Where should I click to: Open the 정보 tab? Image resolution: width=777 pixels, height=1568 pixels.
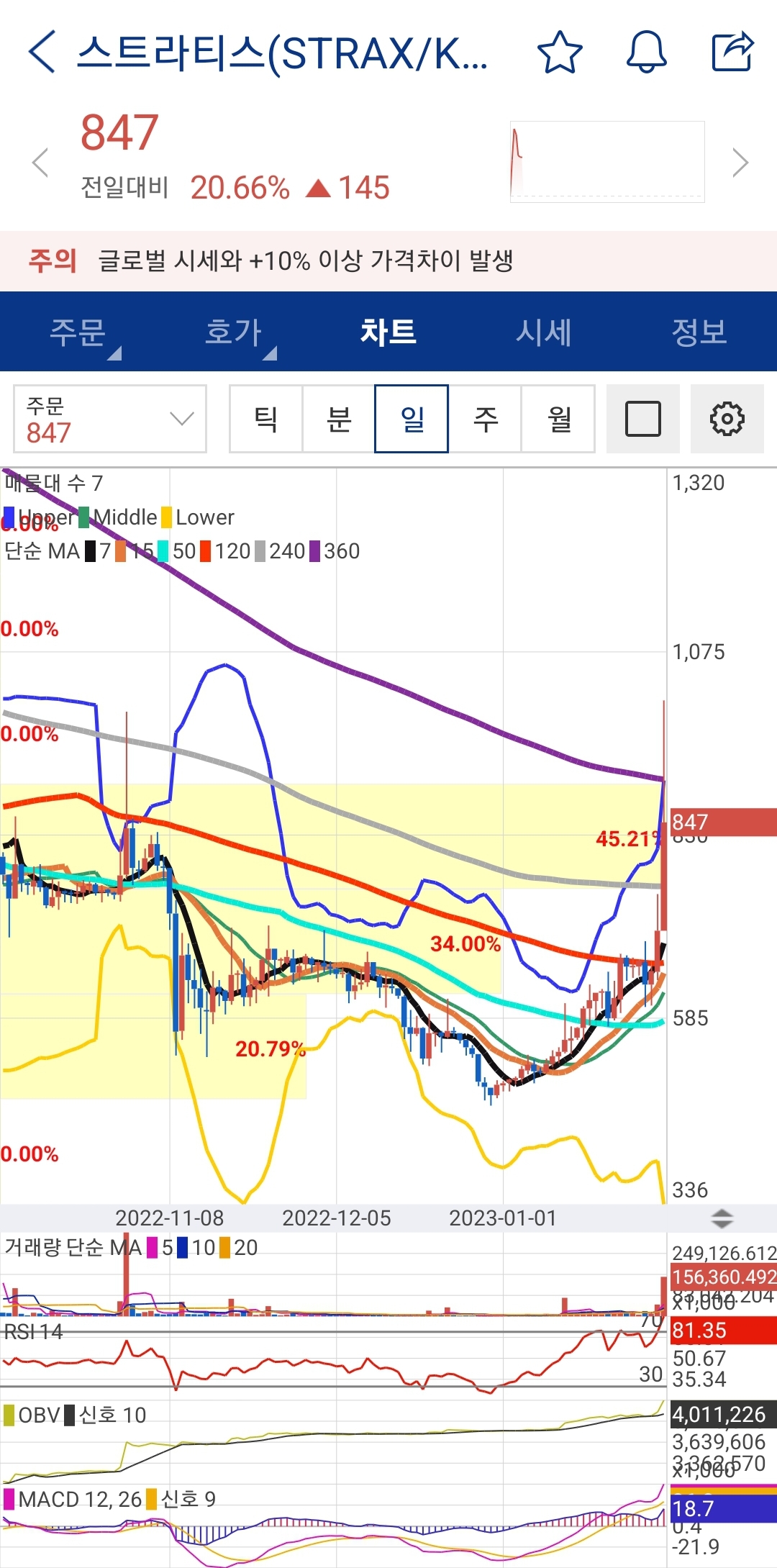[x=699, y=332]
